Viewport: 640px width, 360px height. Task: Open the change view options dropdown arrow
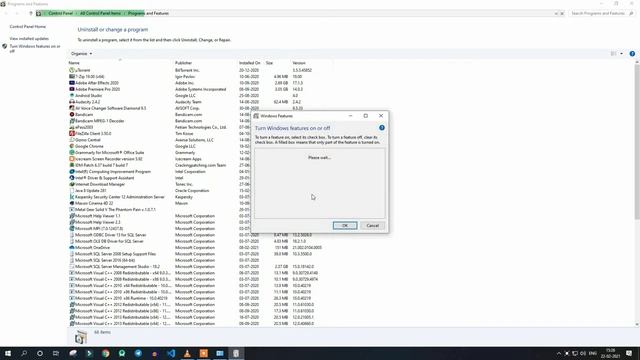click(x=622, y=53)
